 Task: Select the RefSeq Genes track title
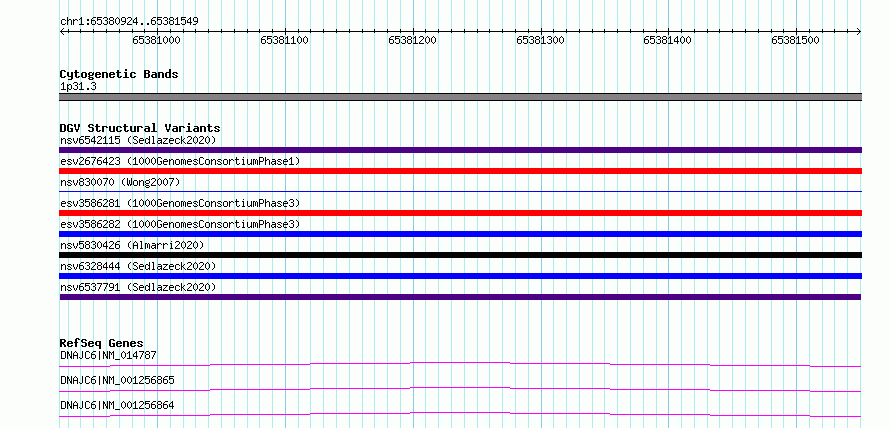coord(102,343)
